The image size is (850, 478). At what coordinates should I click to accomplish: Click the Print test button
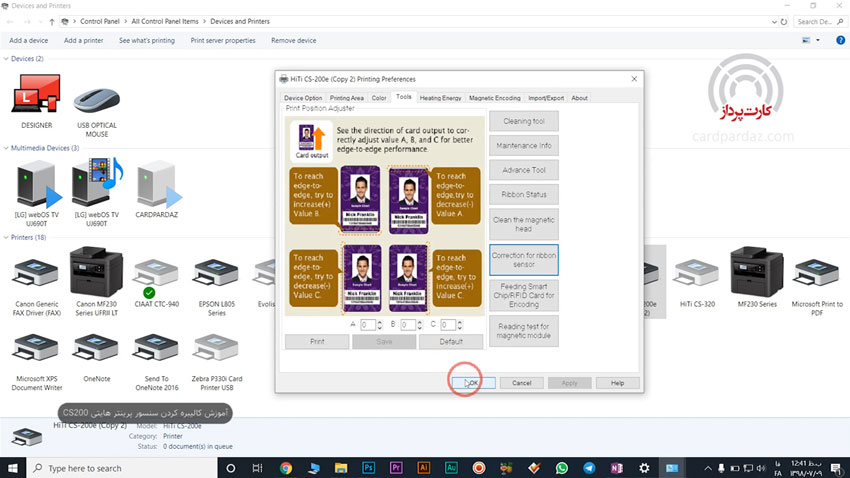(317, 341)
